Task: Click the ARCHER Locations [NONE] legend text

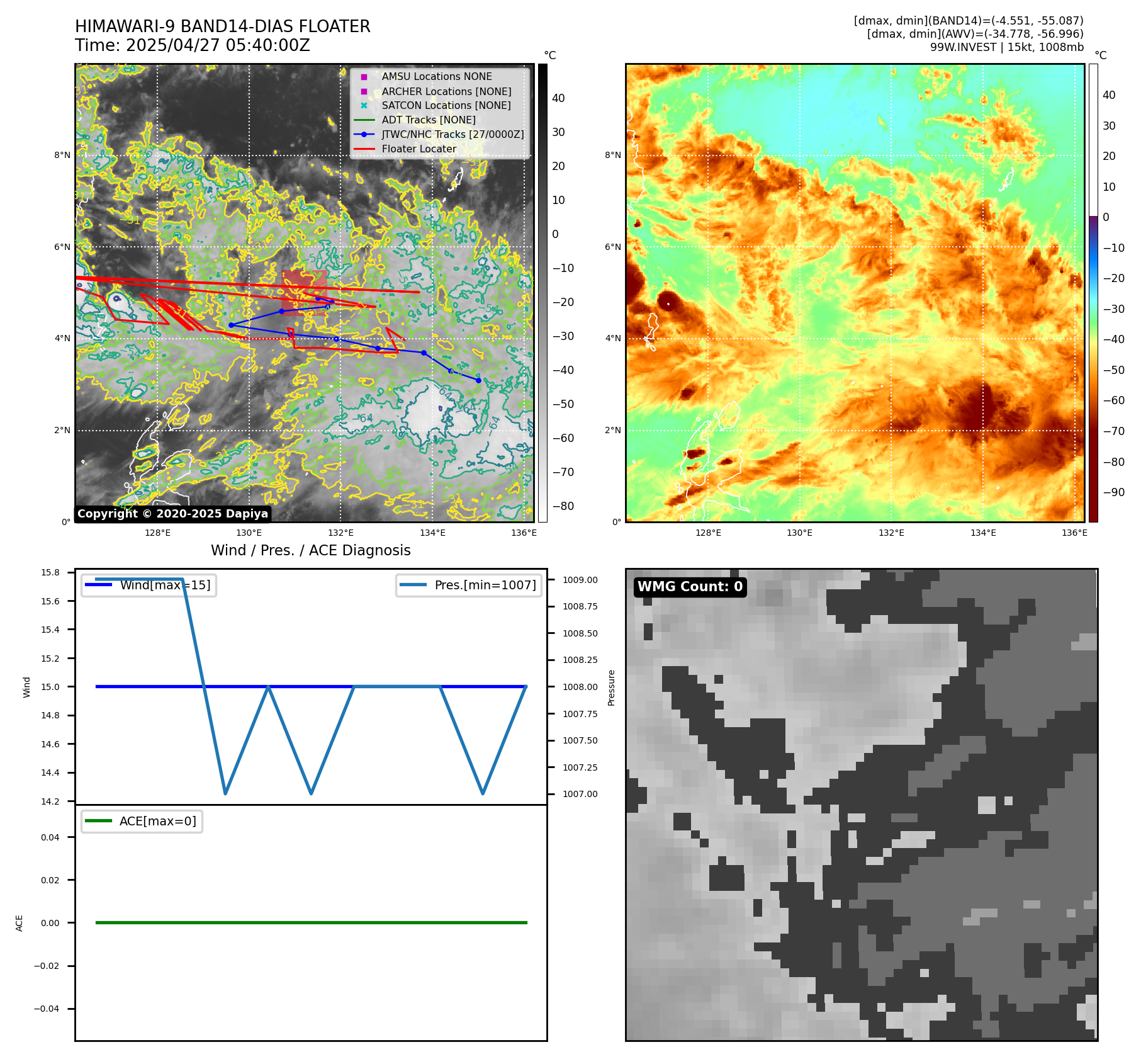Action: click(x=447, y=91)
